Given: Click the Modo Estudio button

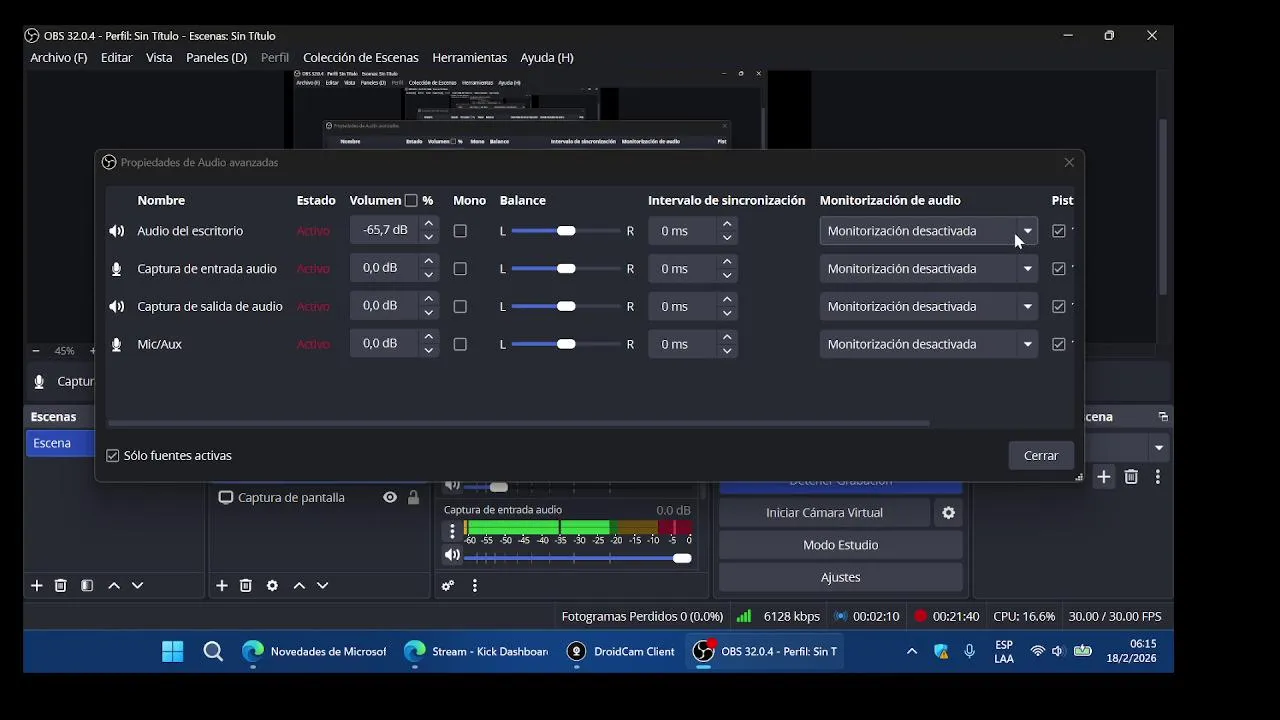Looking at the screenshot, I should tap(841, 545).
